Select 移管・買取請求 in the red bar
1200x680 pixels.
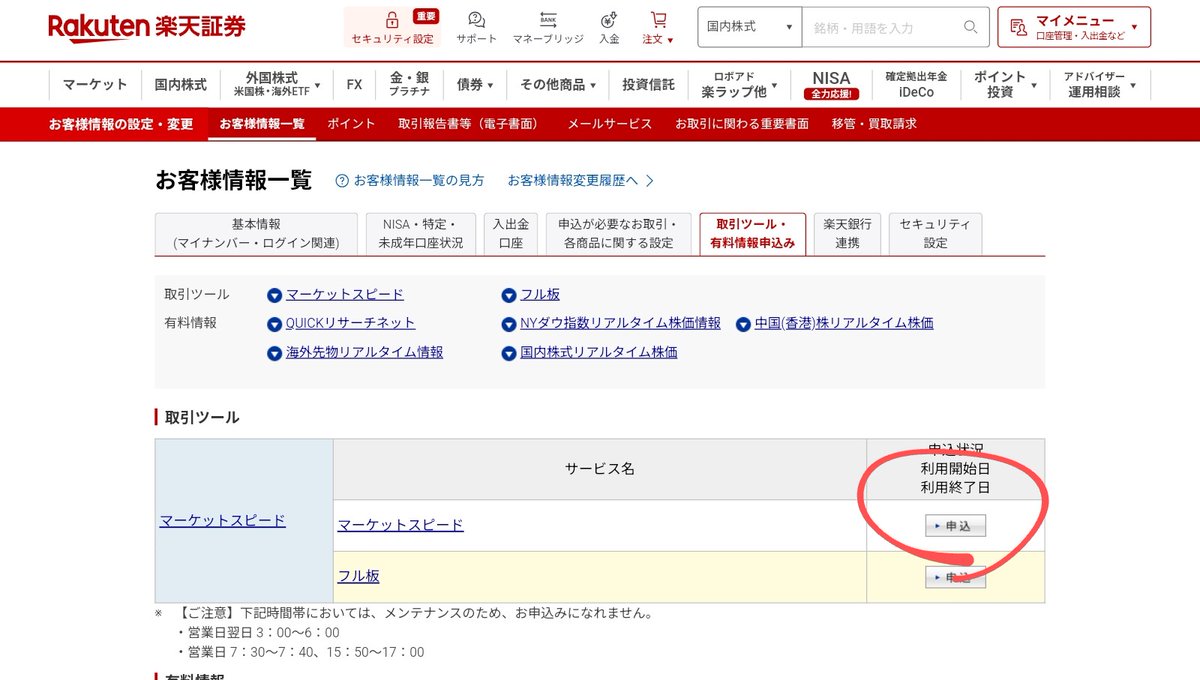874,124
